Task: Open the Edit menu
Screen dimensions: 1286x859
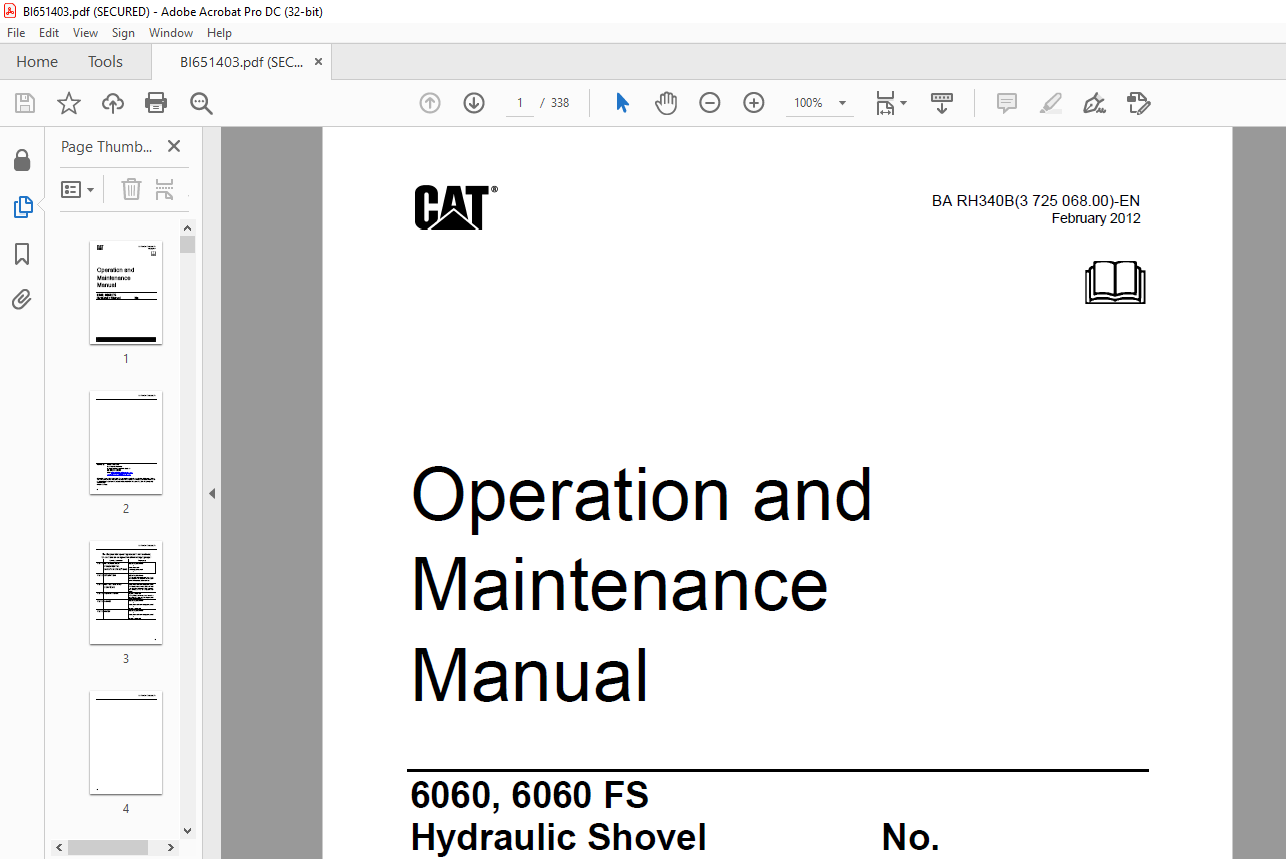Action: 49,33
